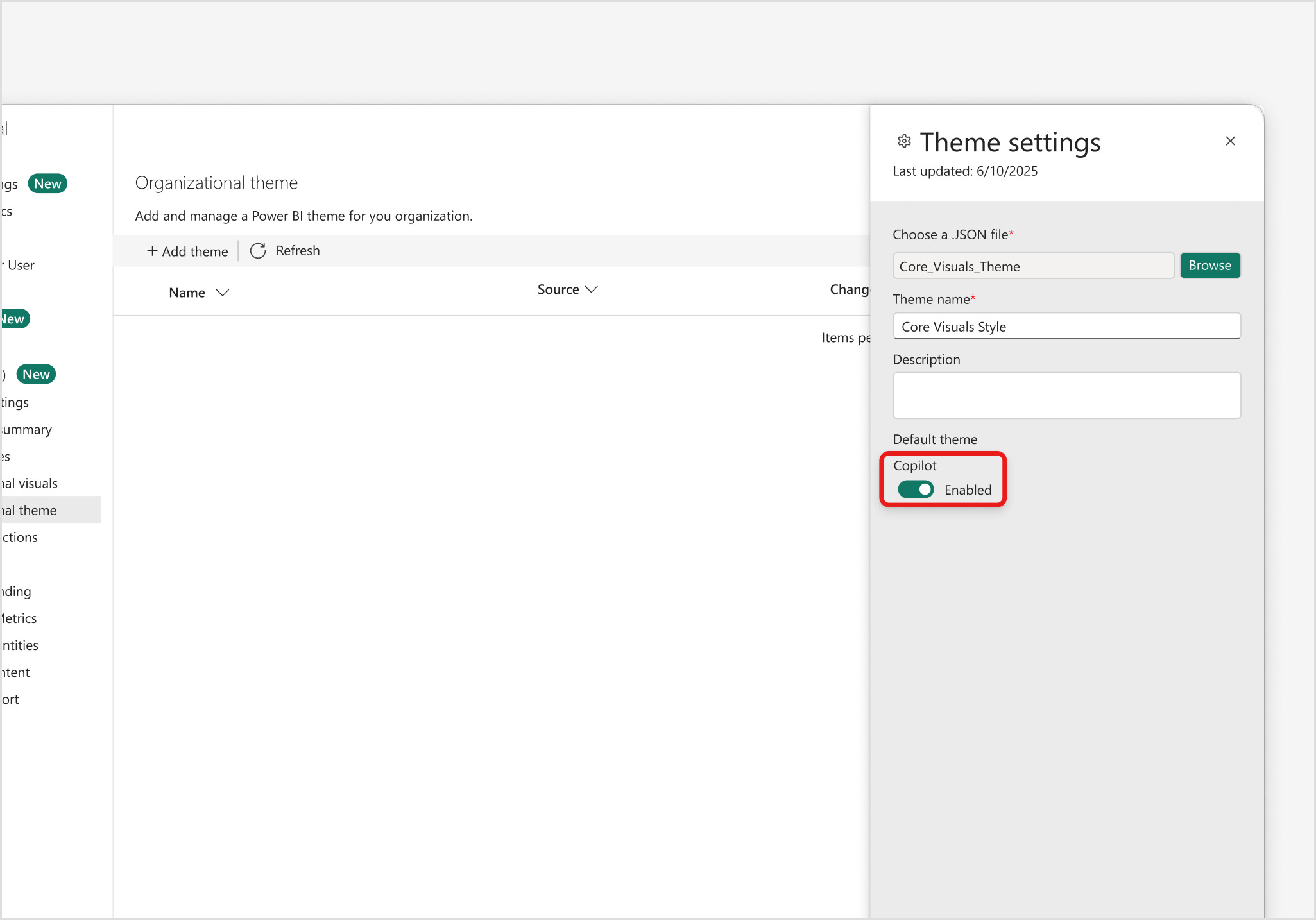Click the Changed column header

coord(848,289)
